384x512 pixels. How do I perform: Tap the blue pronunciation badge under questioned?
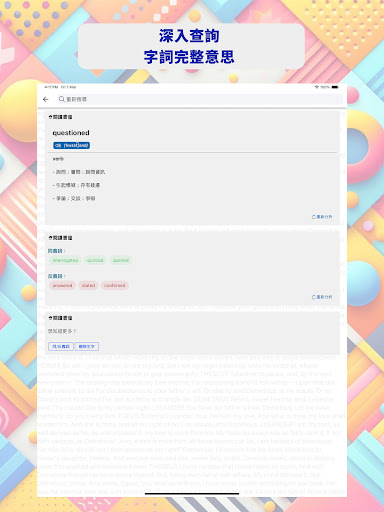(x=71, y=145)
